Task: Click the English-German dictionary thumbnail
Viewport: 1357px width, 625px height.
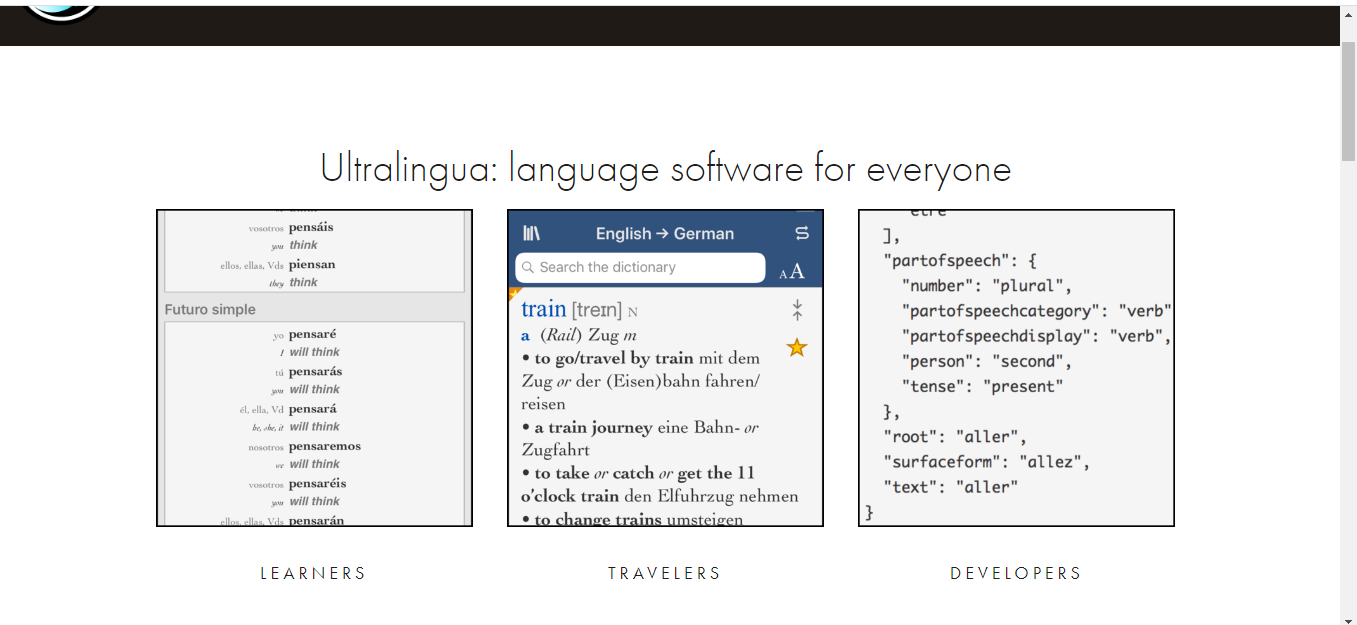Action: click(x=665, y=368)
